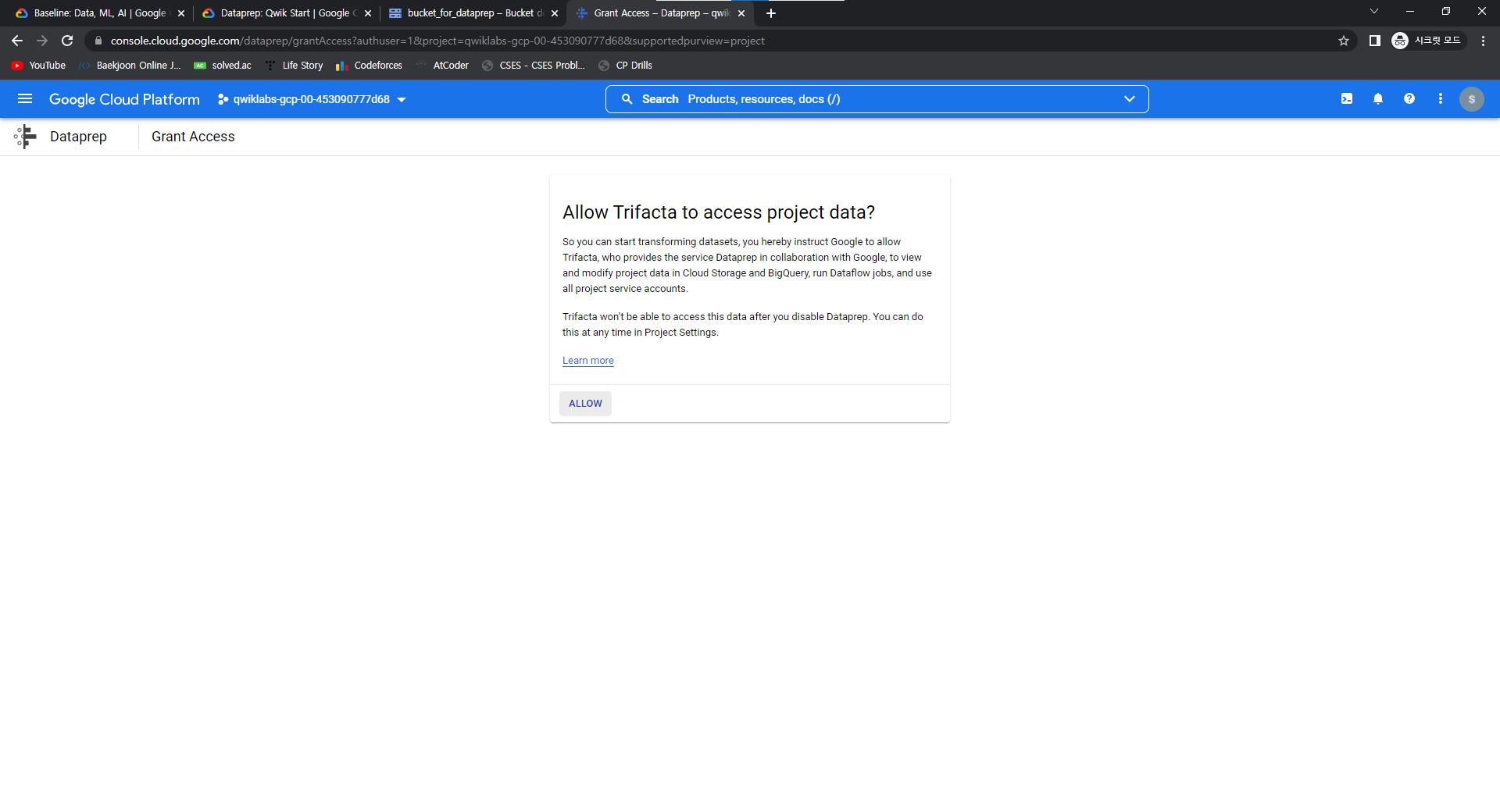Toggle the browser side panel icon
This screenshot has width=1500, height=812.
(x=1375, y=41)
